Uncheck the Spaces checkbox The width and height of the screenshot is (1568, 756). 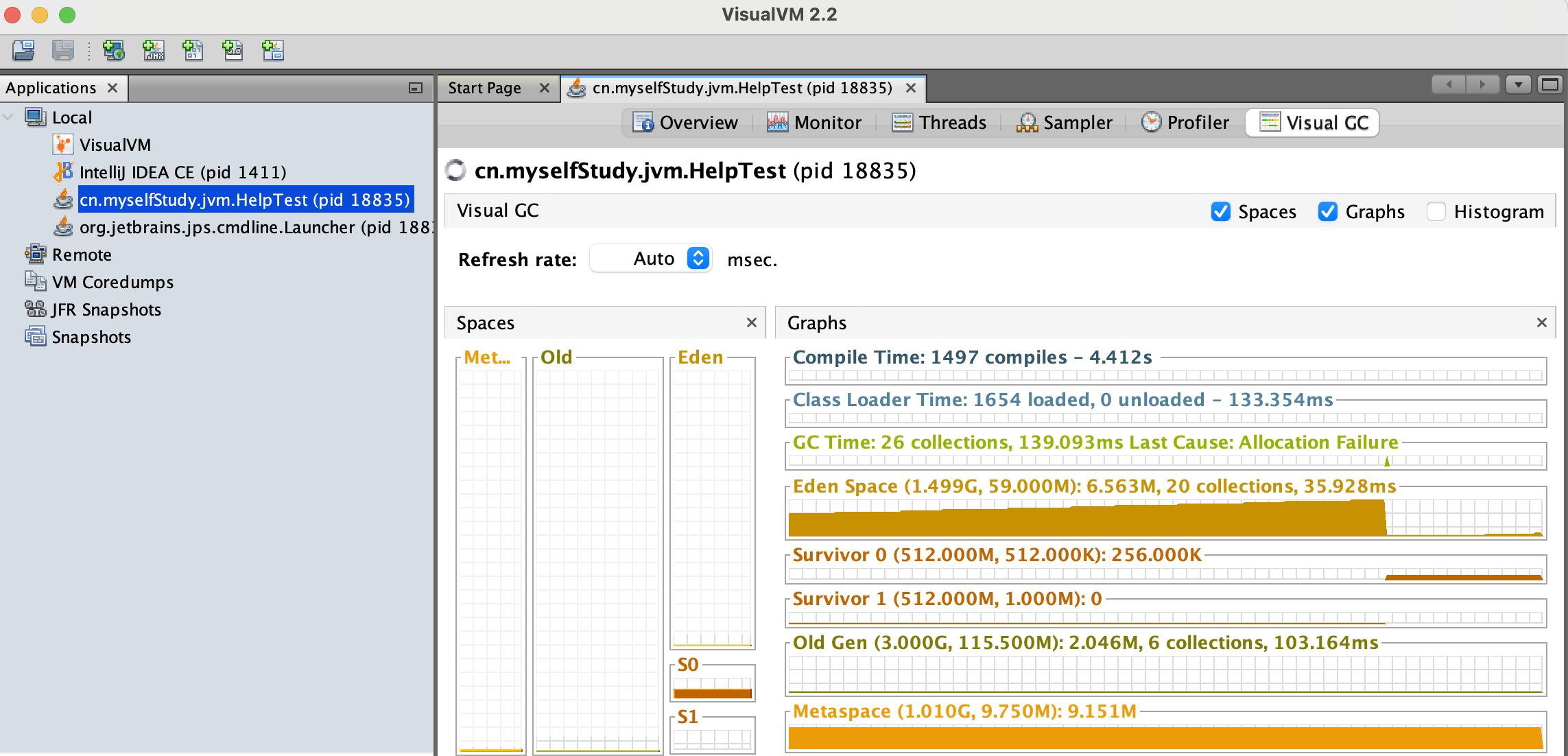point(1221,211)
